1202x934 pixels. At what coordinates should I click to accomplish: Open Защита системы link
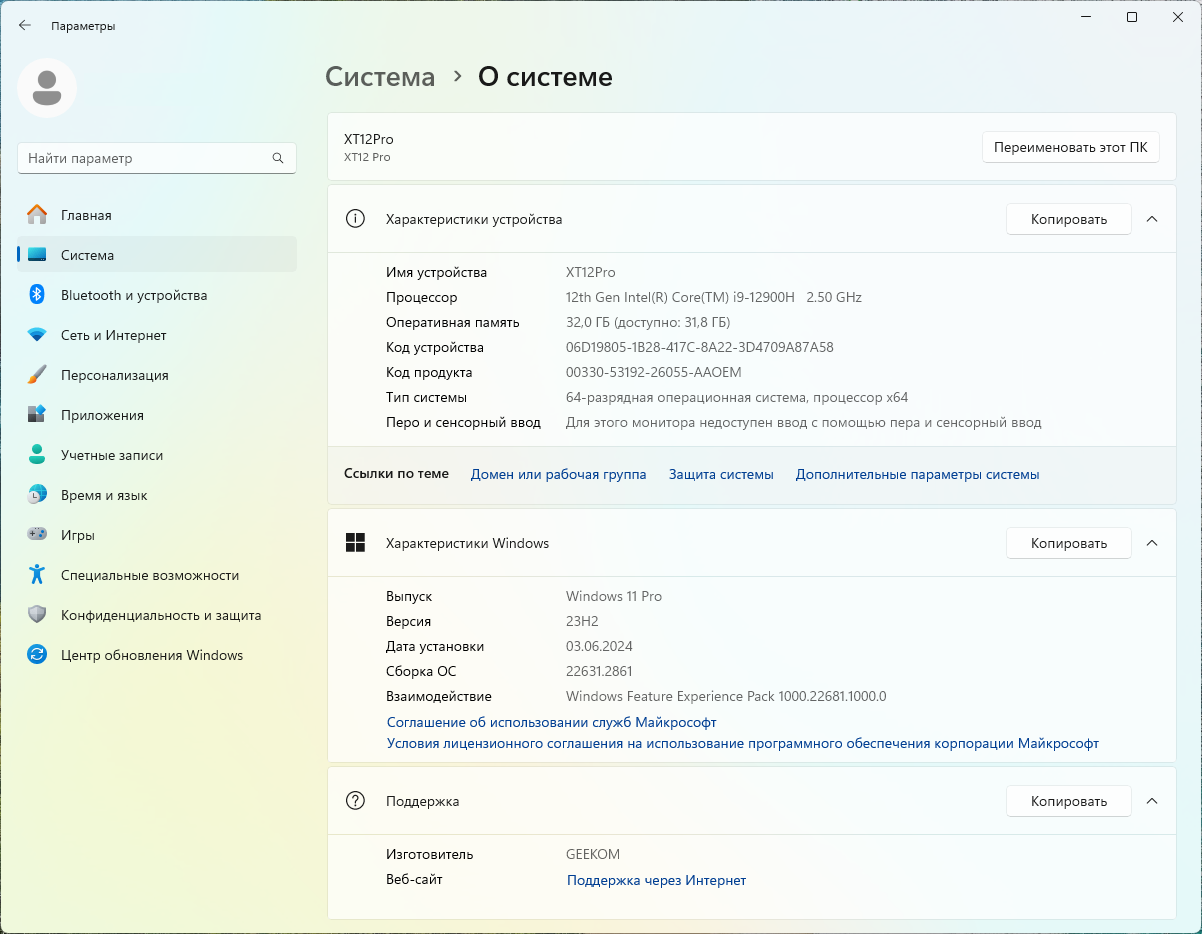(721, 474)
